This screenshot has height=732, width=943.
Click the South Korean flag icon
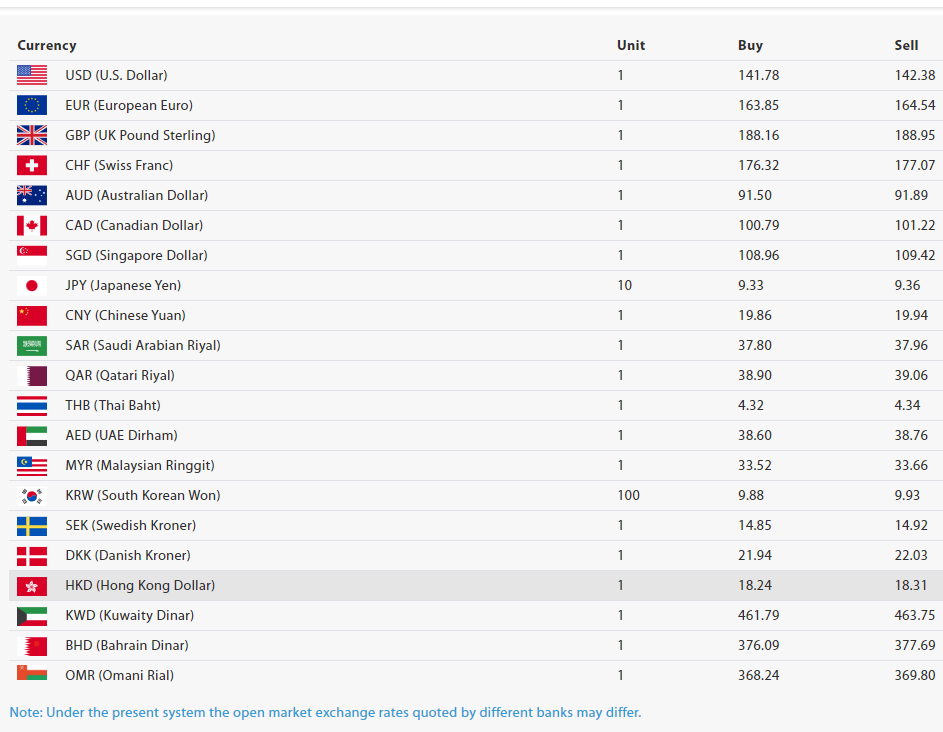32,495
